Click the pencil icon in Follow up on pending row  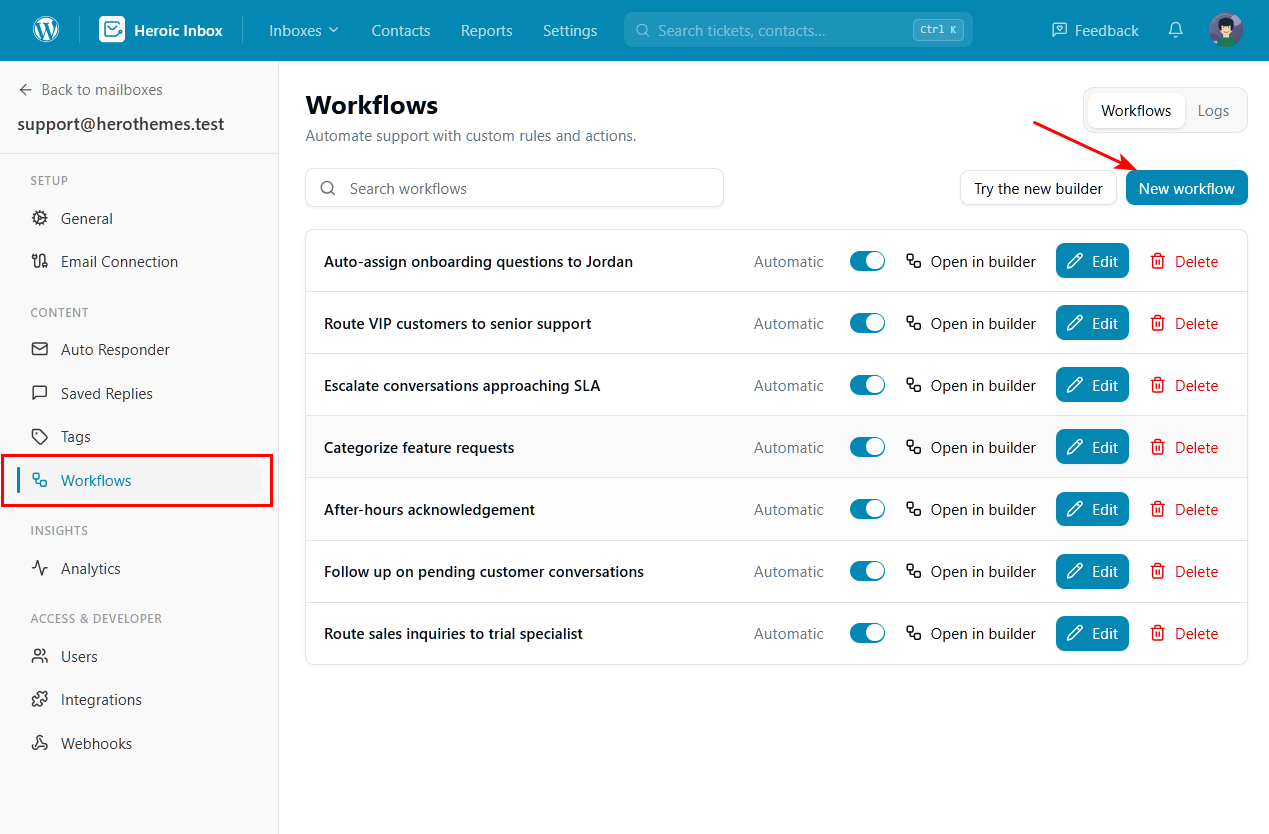(1075, 572)
